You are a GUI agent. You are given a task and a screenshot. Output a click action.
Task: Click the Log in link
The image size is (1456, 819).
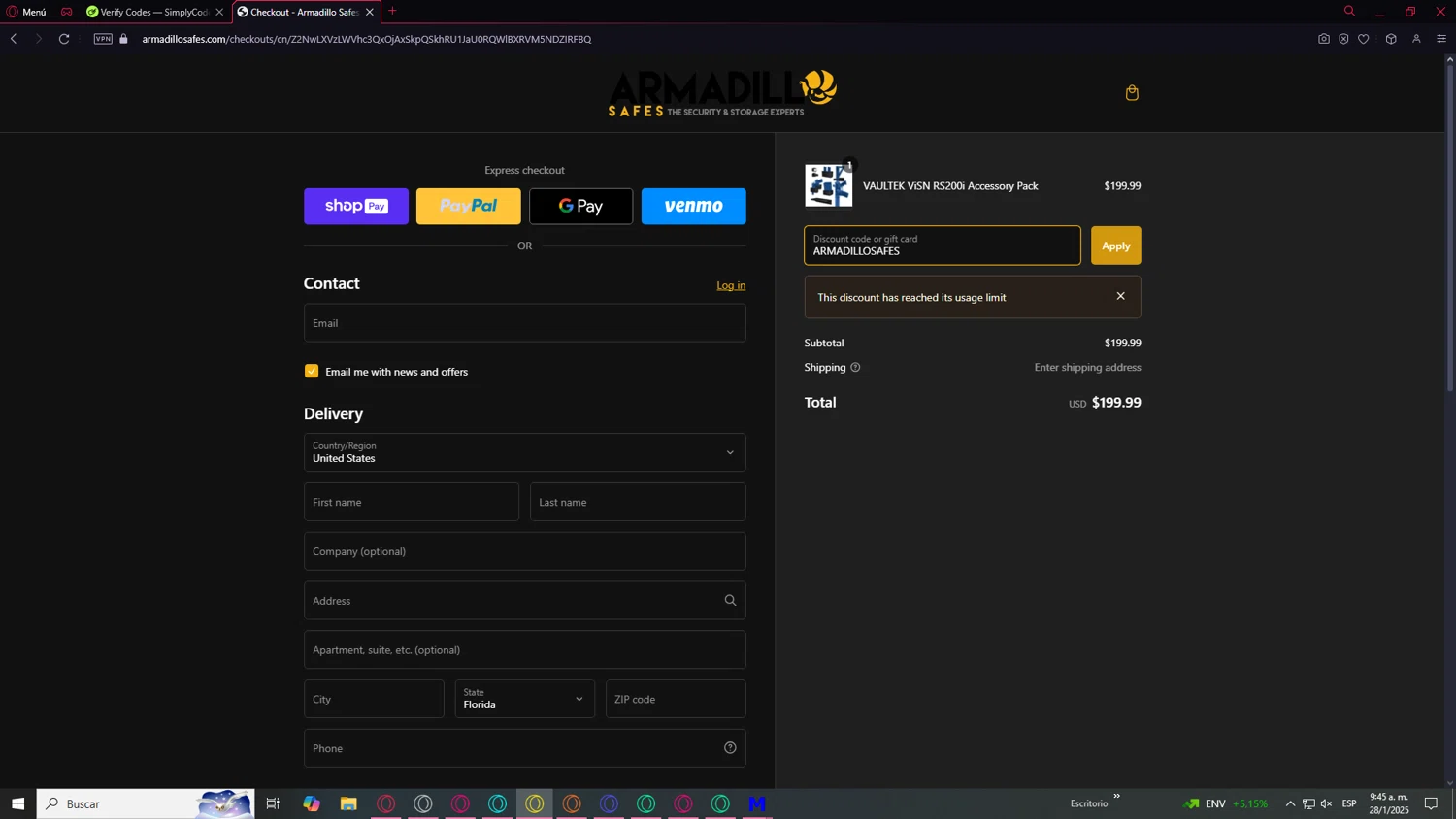[731, 285]
